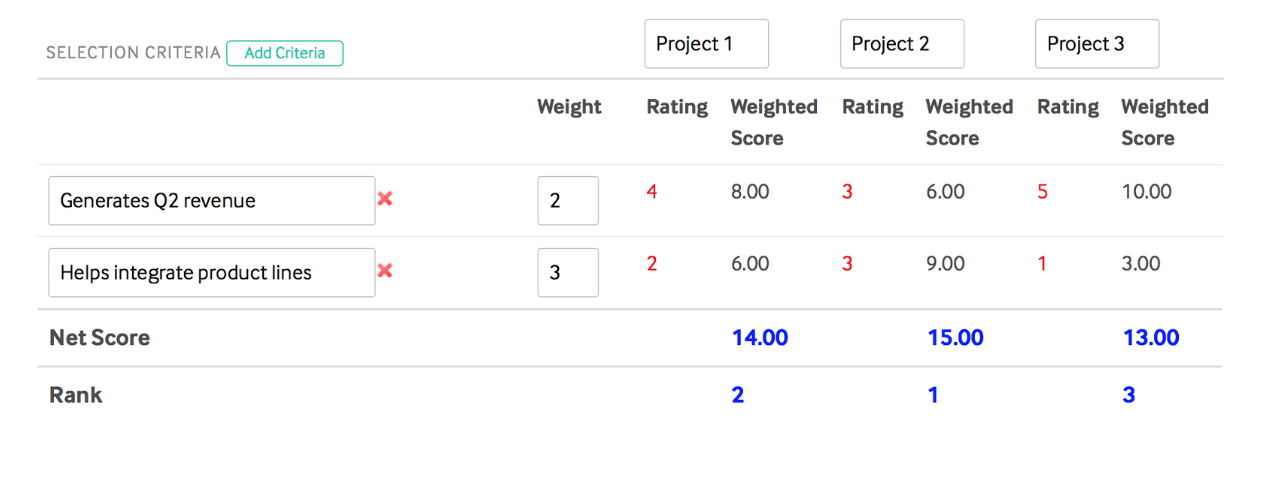The image size is (1270, 478).
Task: Click Project 1 rating 4 for Q2 revenue
Action: pos(652,191)
